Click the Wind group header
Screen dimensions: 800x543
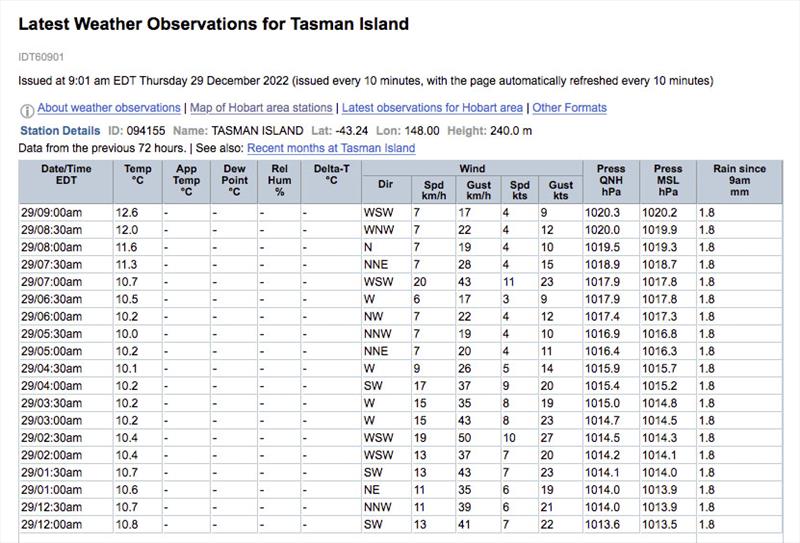click(472, 168)
